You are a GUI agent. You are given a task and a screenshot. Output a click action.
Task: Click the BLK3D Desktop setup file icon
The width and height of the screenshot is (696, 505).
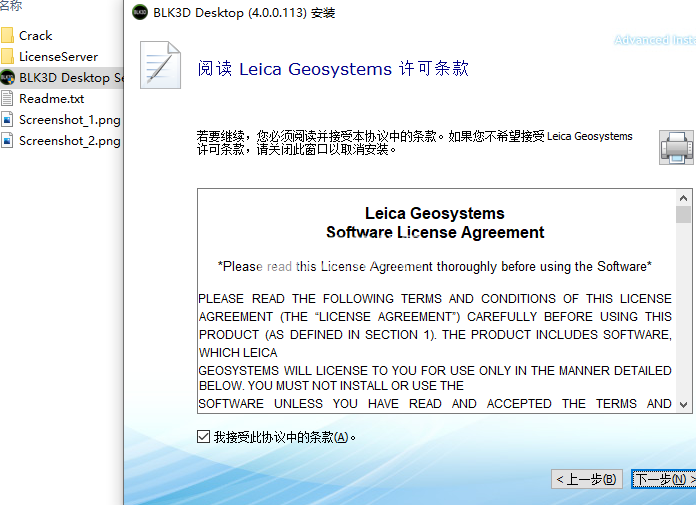pos(7,78)
